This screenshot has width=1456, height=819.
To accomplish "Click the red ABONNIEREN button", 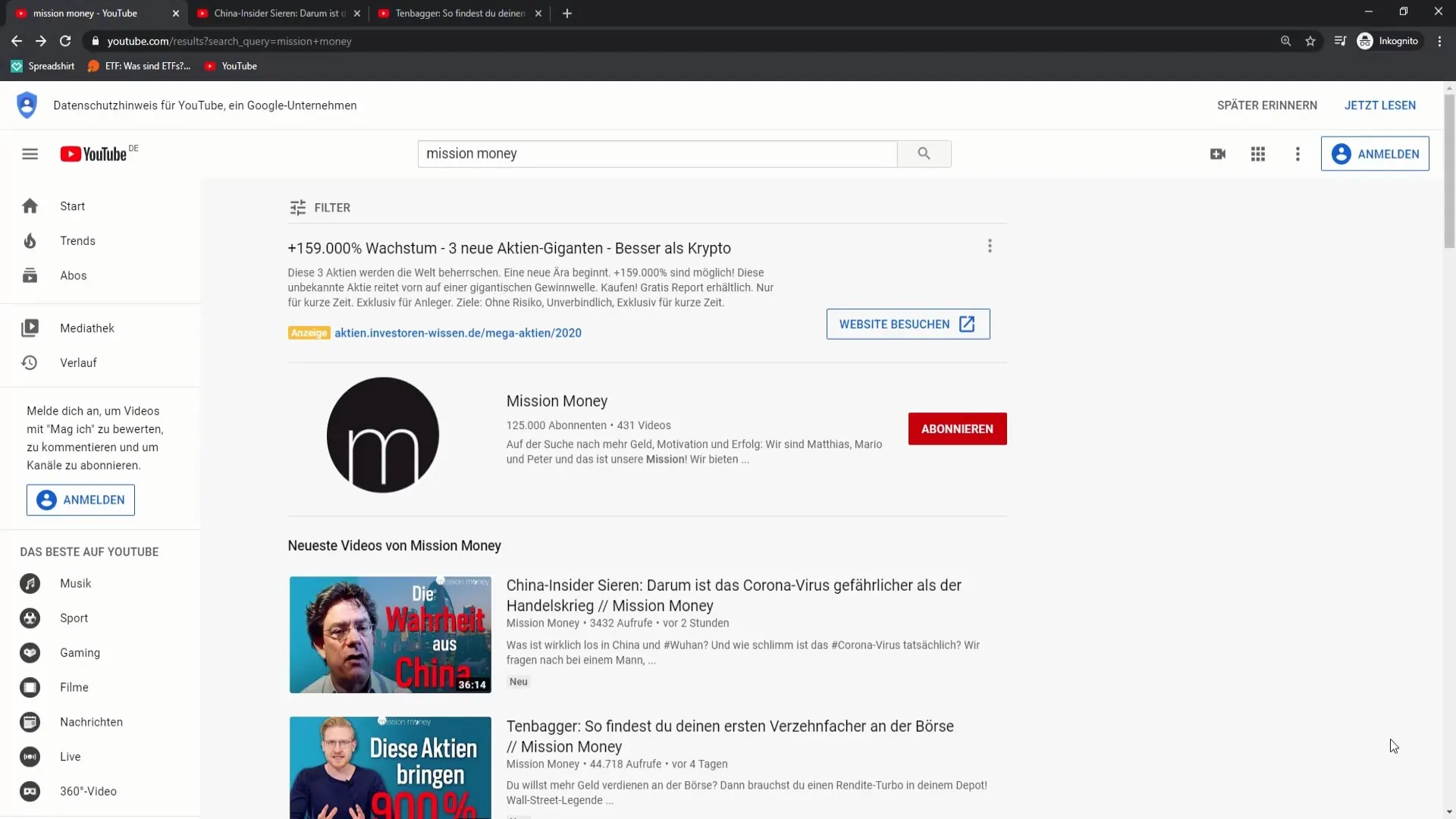I will pyautogui.click(x=957, y=429).
